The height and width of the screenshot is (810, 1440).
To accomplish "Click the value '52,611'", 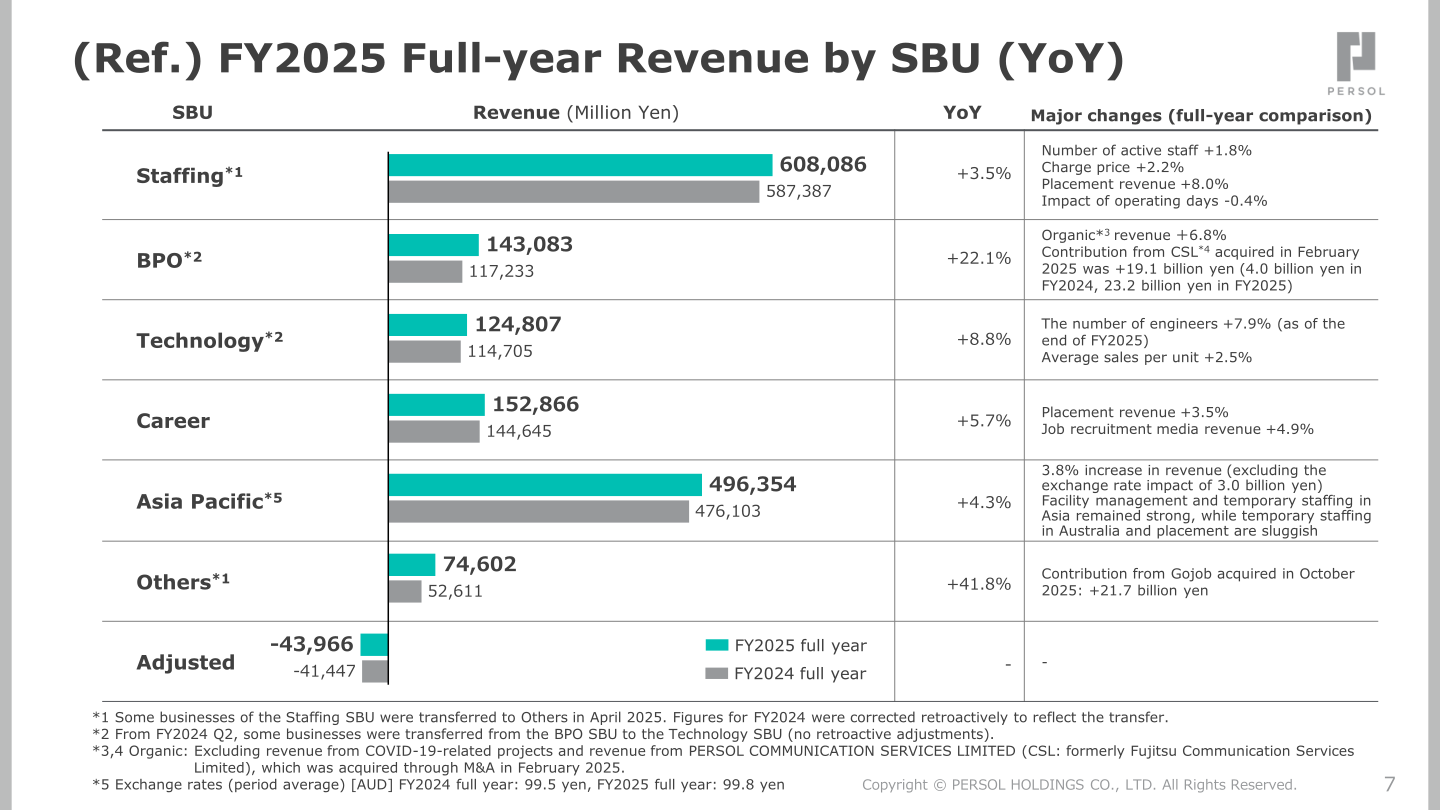I will pos(455,591).
